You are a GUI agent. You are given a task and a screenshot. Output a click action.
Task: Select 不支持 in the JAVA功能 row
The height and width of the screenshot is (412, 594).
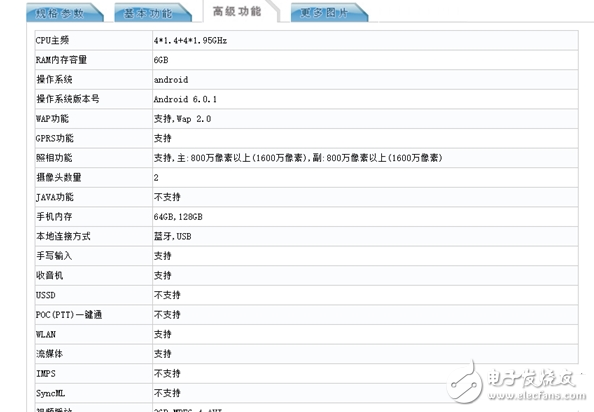pyautogui.click(x=167, y=197)
